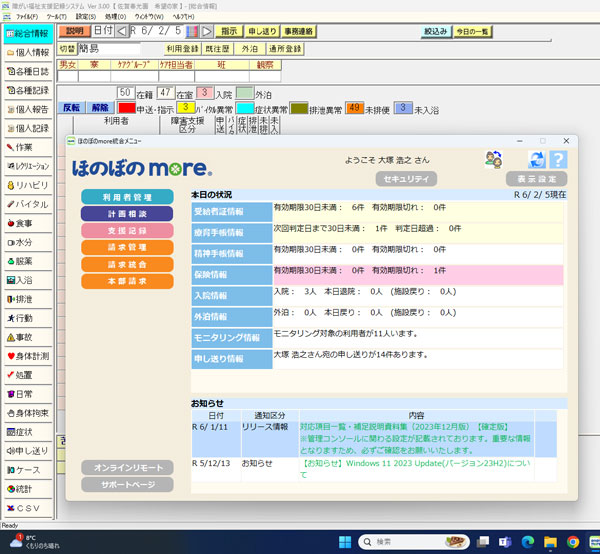
Task: Click the 絞込み button
Action: pyautogui.click(x=436, y=31)
